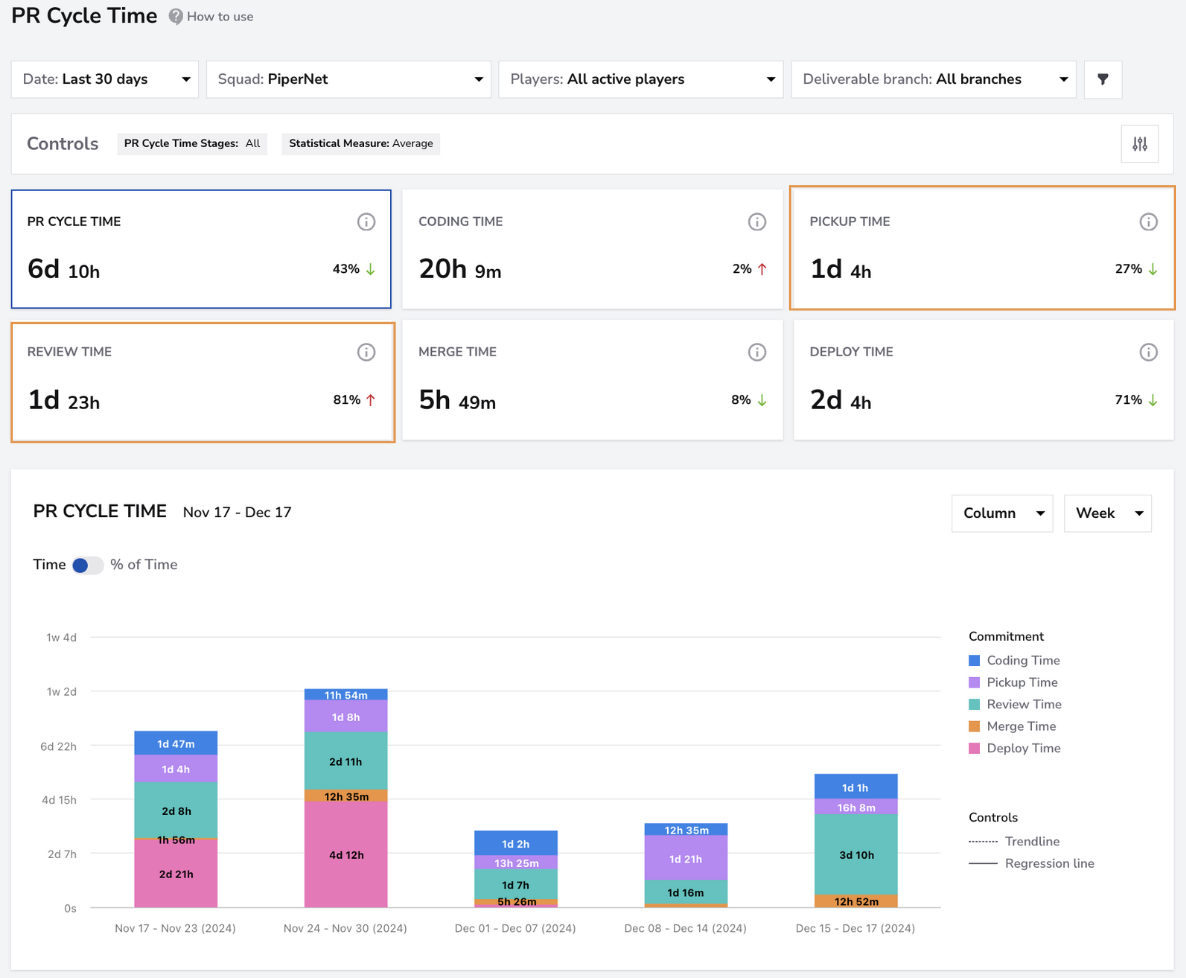1186x978 pixels.
Task: Show info for Merge Time card
Action: 757,352
